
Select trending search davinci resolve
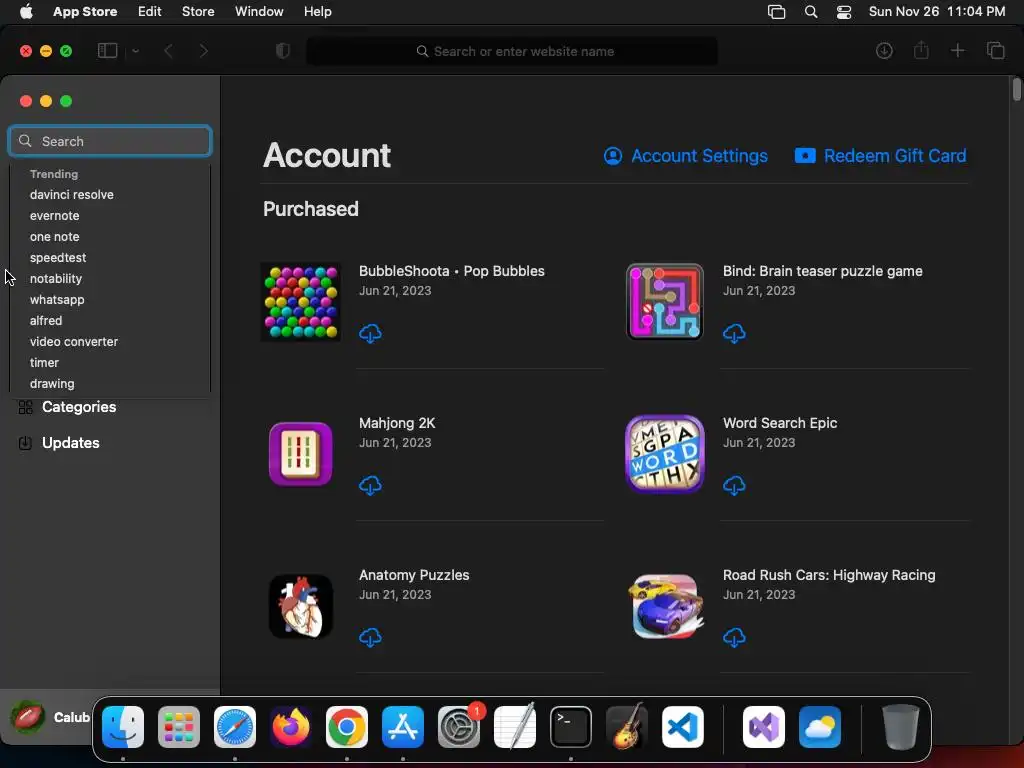click(72, 195)
